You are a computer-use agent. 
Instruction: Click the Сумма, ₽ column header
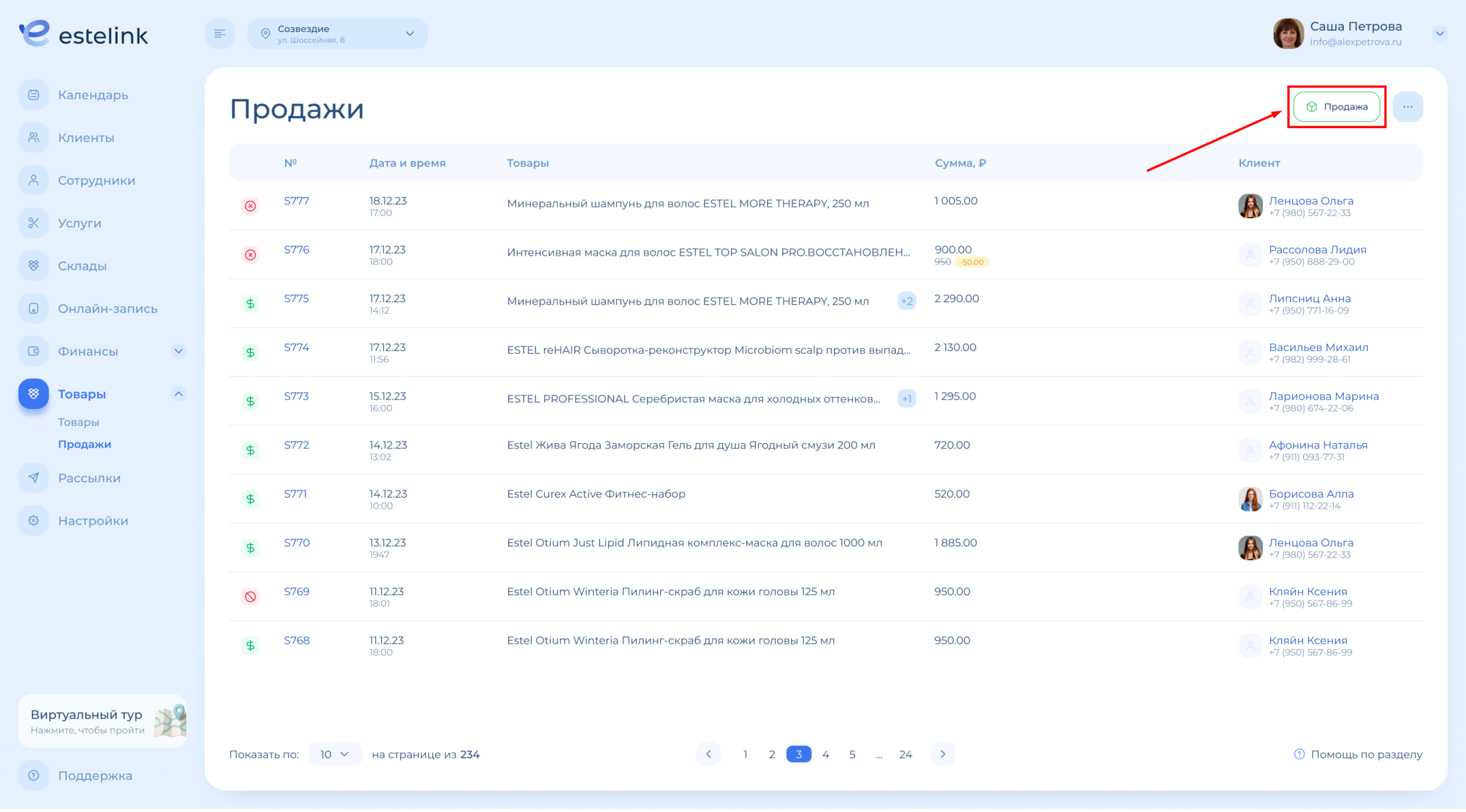click(960, 163)
